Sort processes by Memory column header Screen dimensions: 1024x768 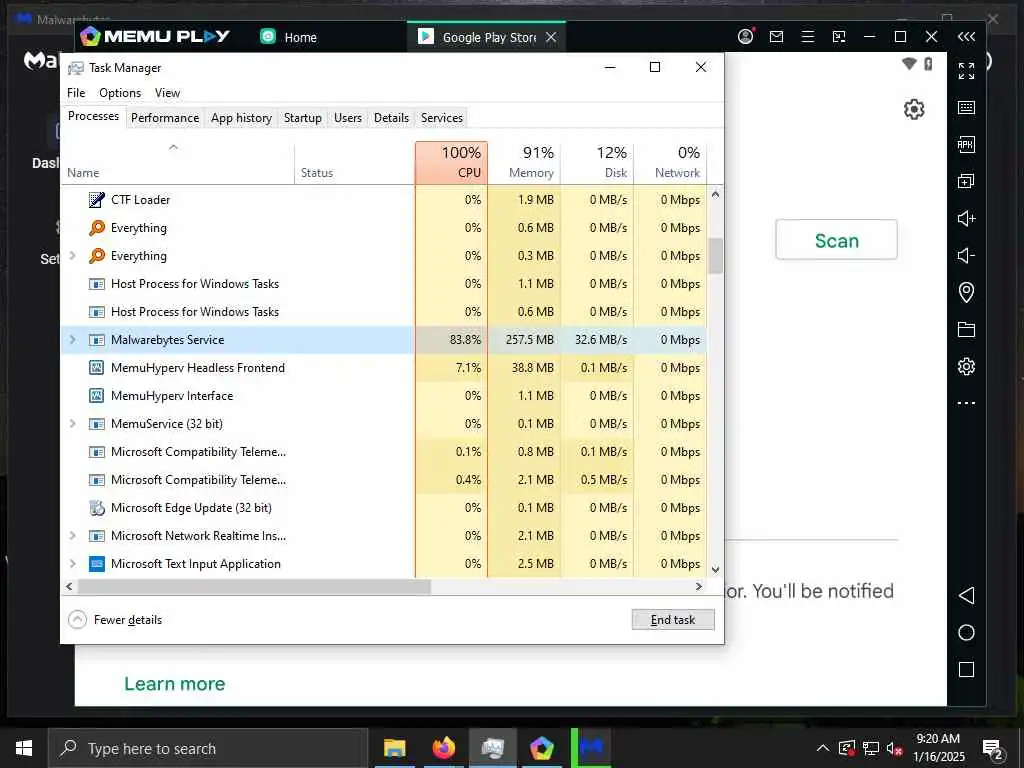click(x=524, y=162)
